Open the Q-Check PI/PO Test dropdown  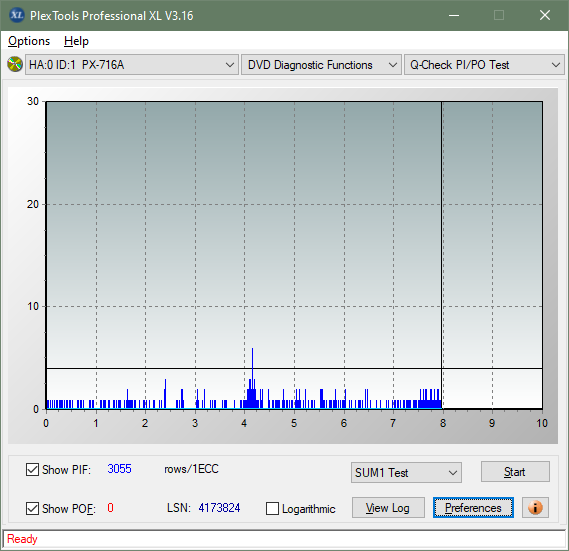(x=484, y=65)
